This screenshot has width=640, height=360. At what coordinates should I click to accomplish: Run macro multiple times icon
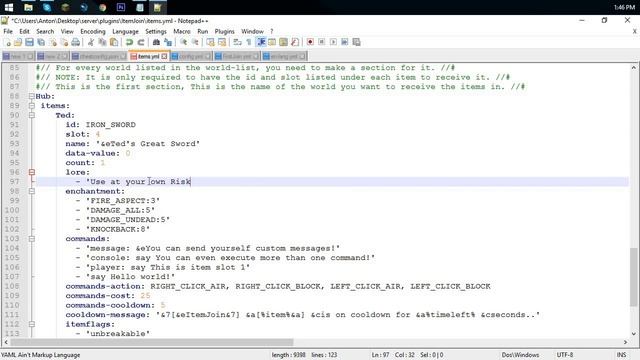tap(344, 42)
